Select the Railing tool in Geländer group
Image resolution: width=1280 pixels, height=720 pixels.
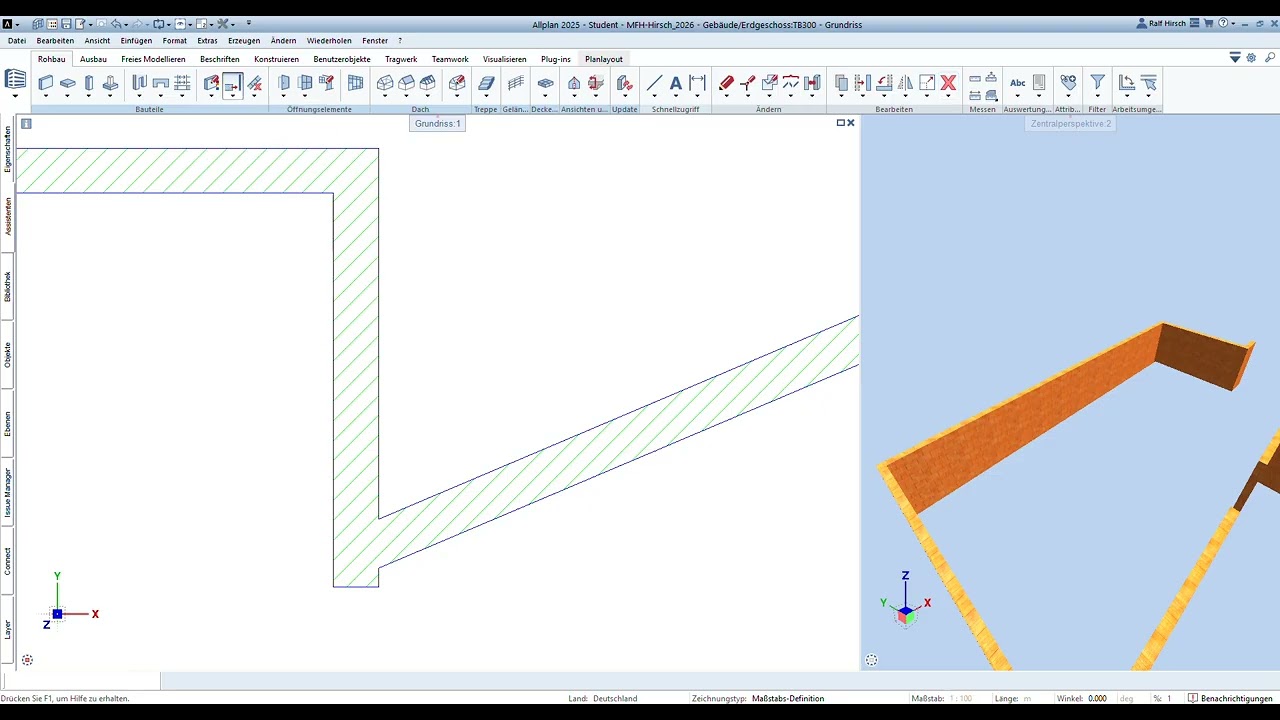516,83
